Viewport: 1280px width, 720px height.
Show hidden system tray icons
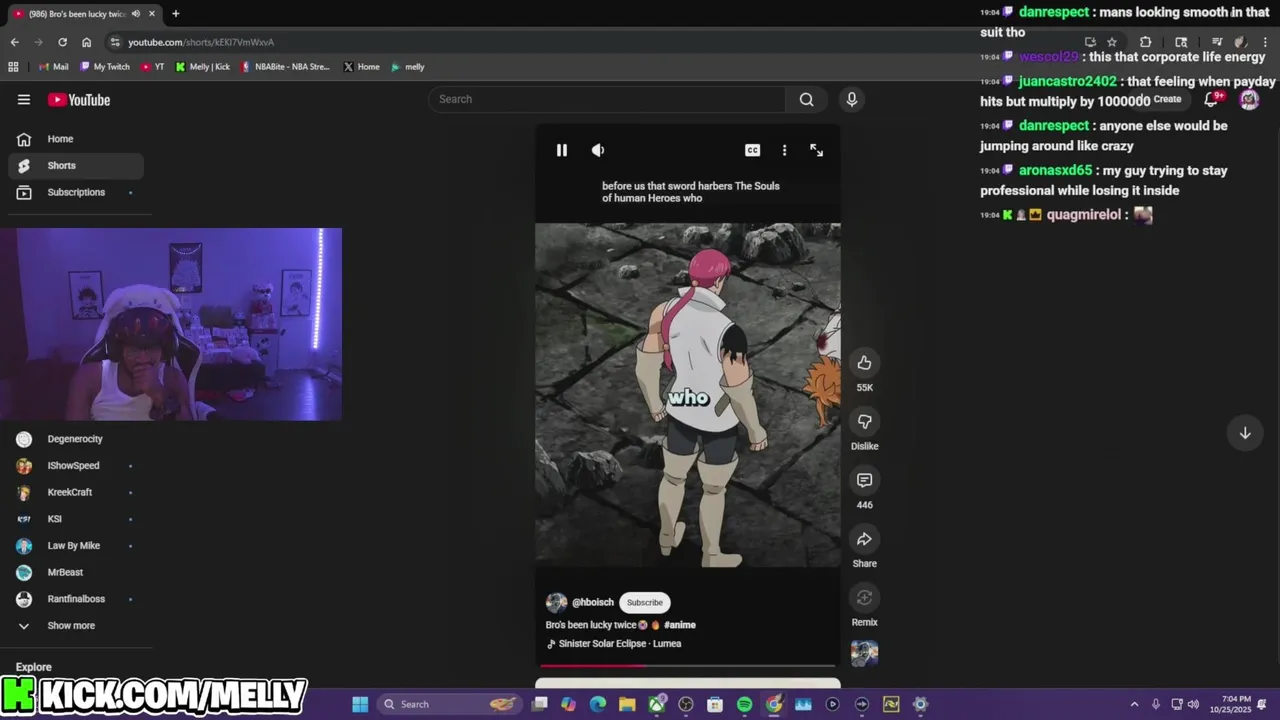point(1134,704)
